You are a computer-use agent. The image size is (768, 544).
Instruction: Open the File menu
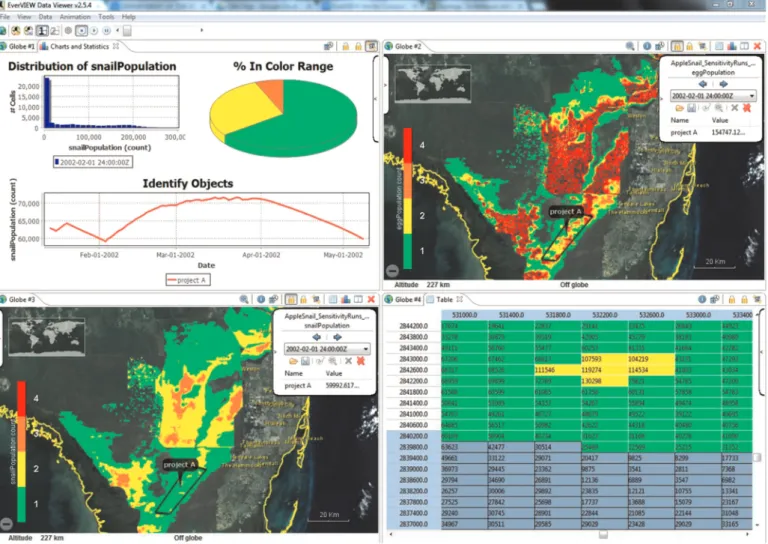(x=4, y=17)
